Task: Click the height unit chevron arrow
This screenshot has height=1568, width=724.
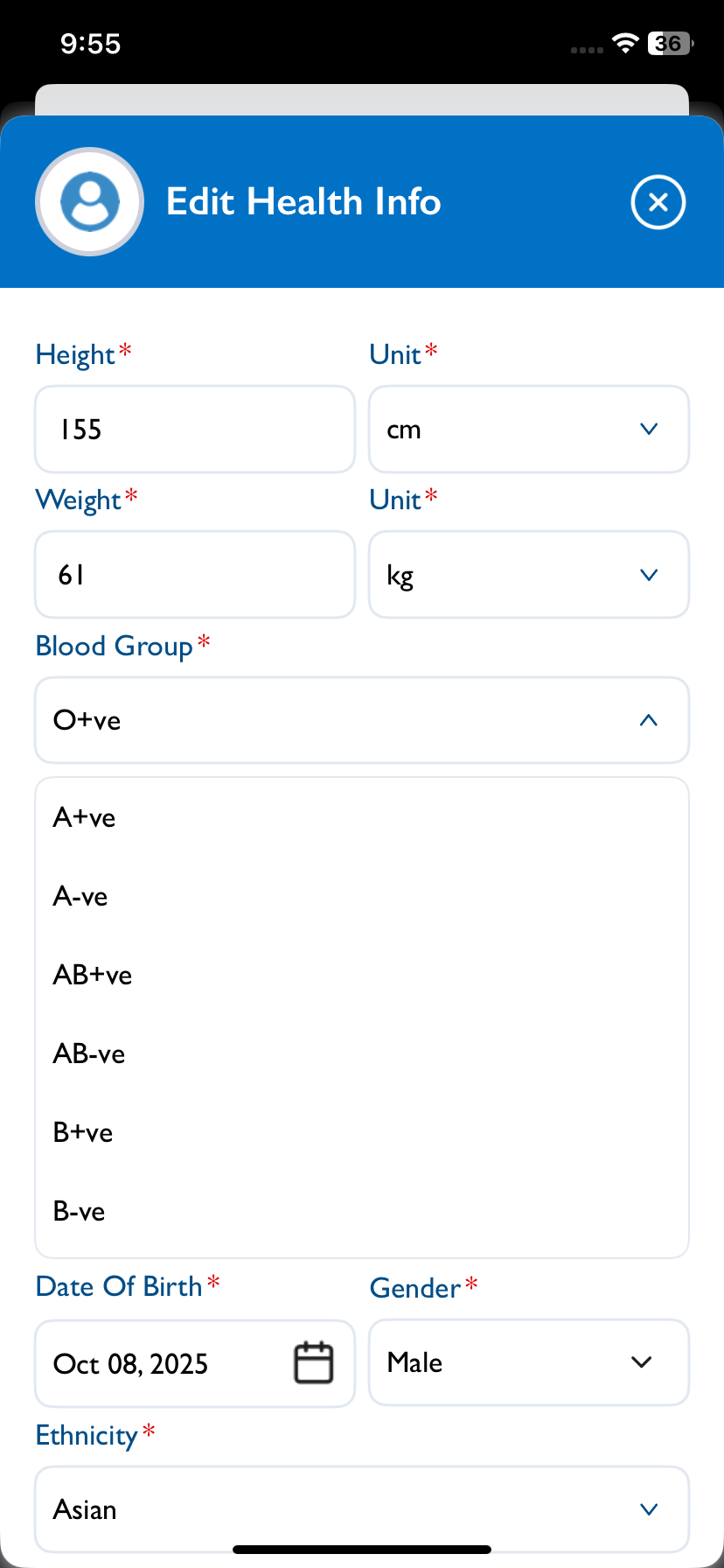Action: point(648,429)
